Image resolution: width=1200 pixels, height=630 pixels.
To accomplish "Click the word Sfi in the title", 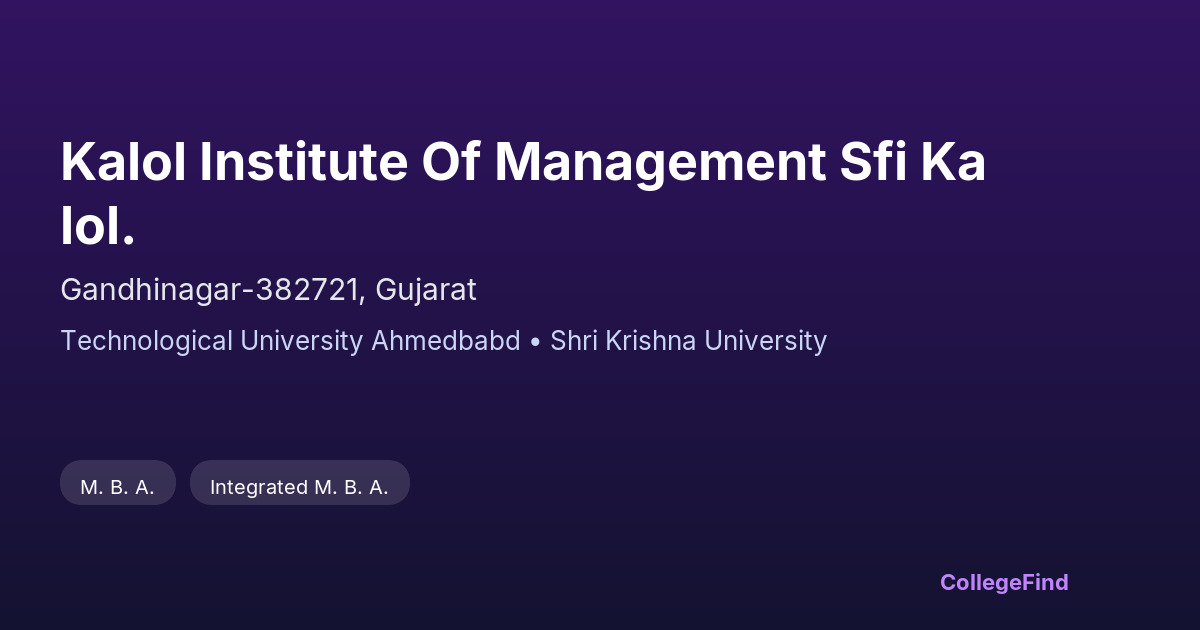I will (x=866, y=162).
